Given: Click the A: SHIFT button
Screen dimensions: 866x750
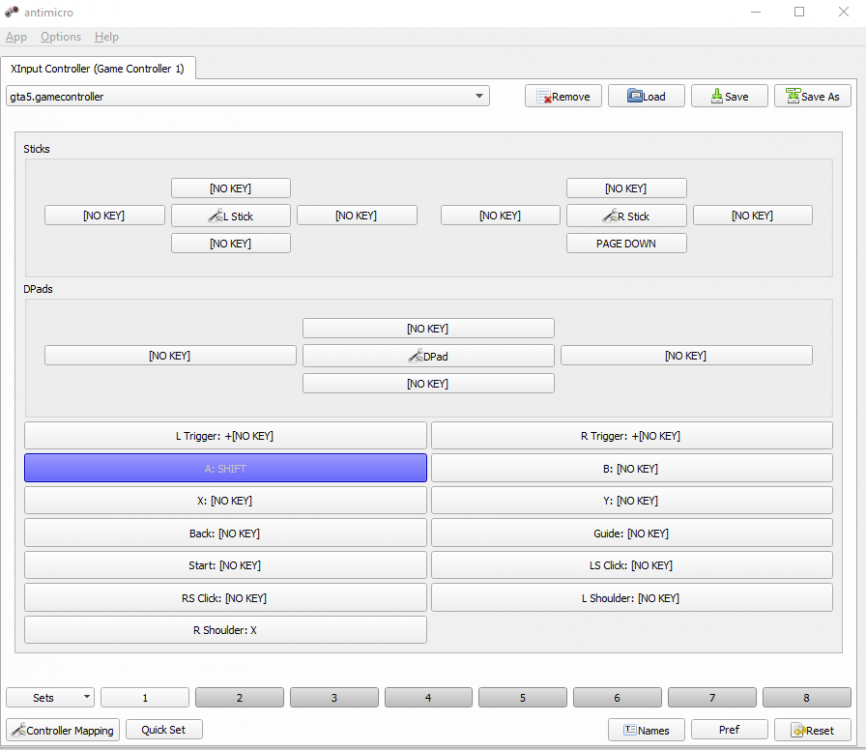Looking at the screenshot, I should point(225,468).
